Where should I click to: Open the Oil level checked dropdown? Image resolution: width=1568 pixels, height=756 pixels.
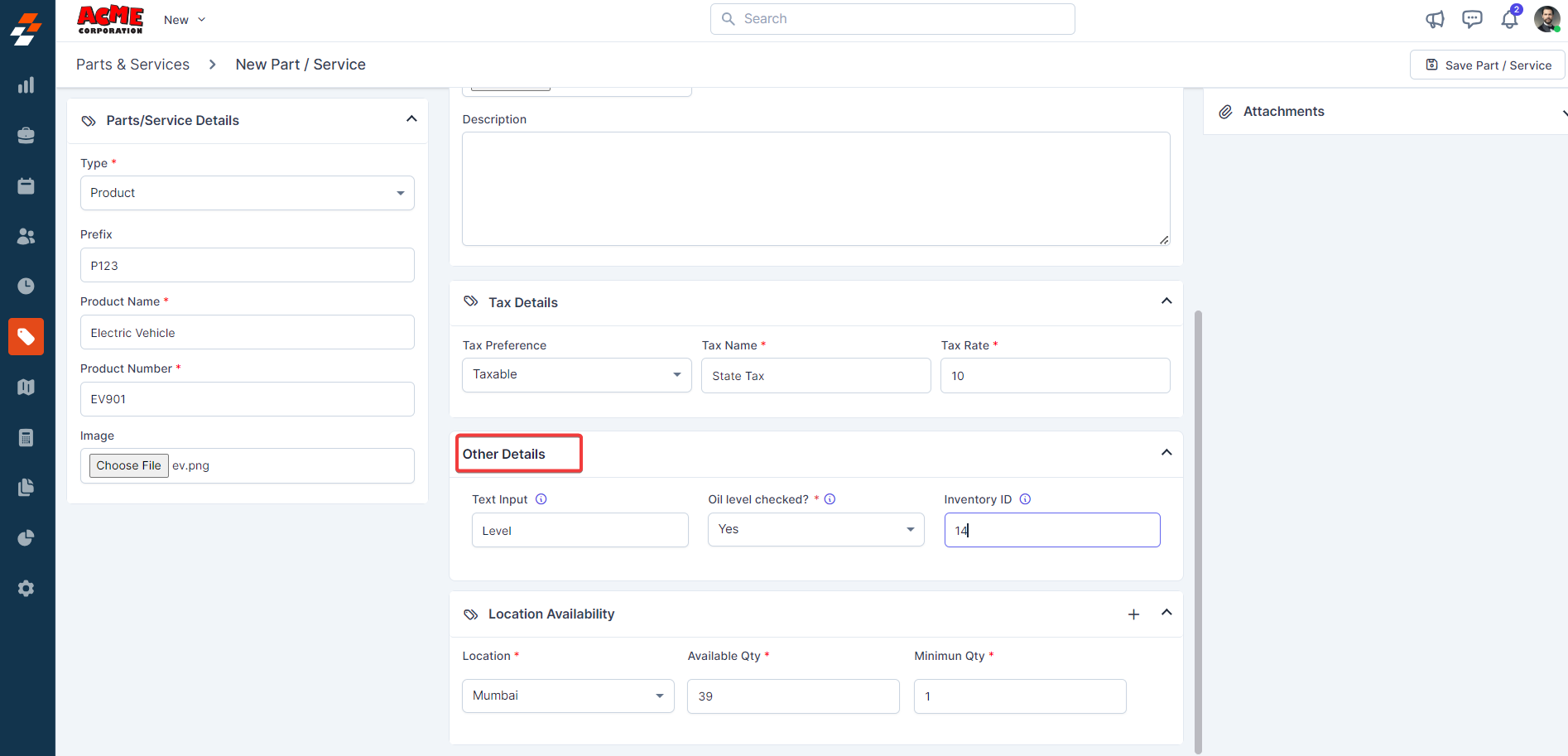tap(815, 530)
